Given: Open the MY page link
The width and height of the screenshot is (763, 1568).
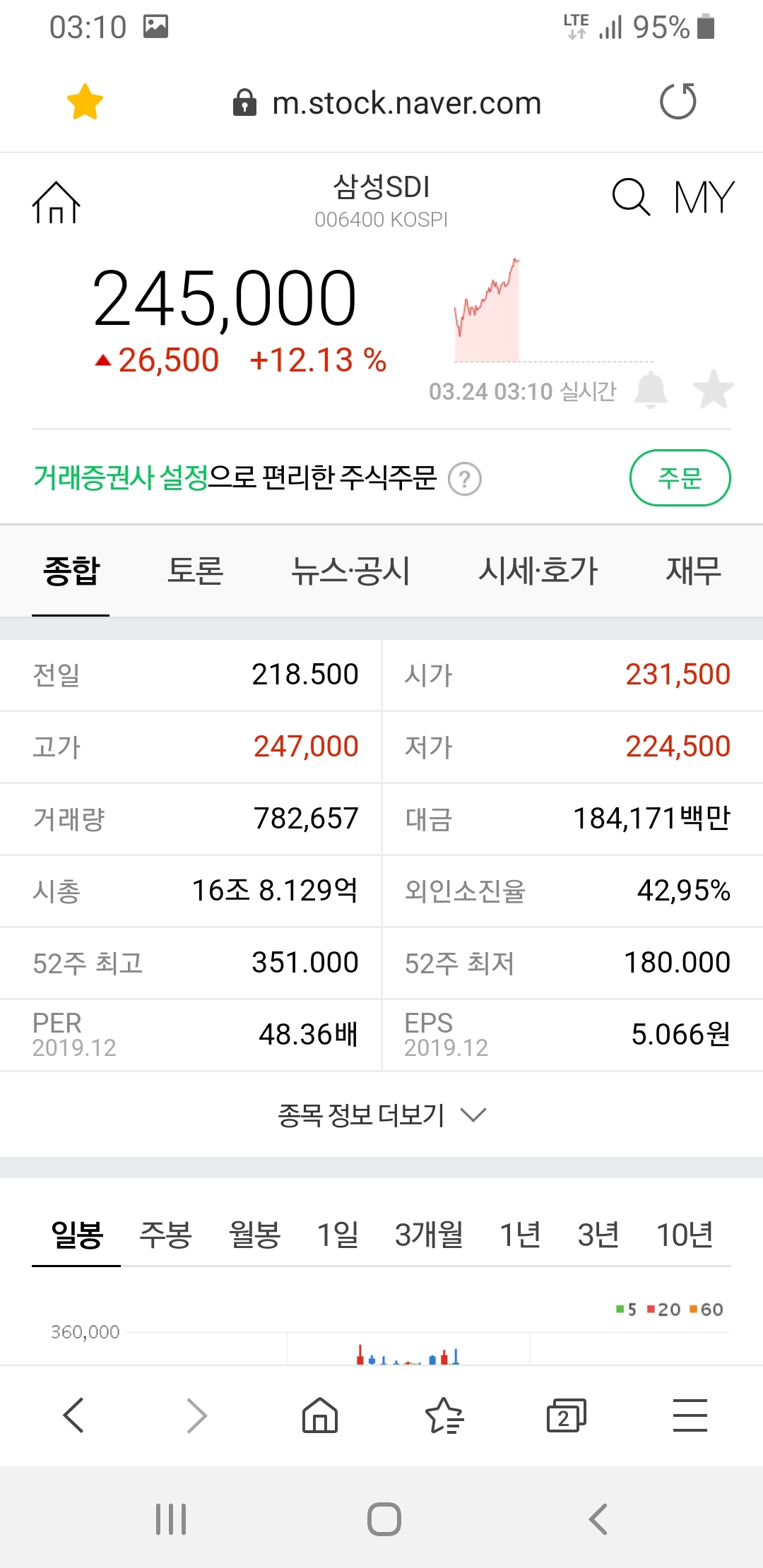Looking at the screenshot, I should click(704, 197).
